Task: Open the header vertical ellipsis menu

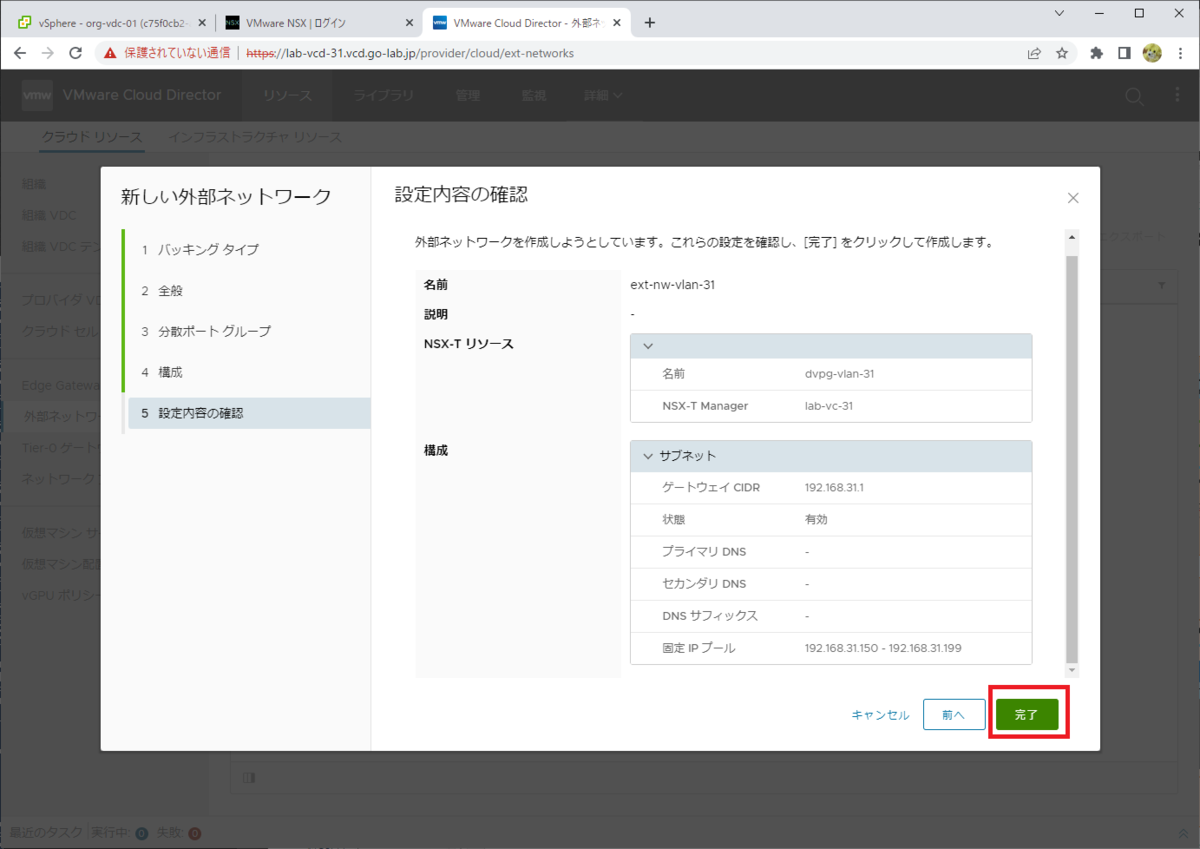Action: (x=1177, y=96)
